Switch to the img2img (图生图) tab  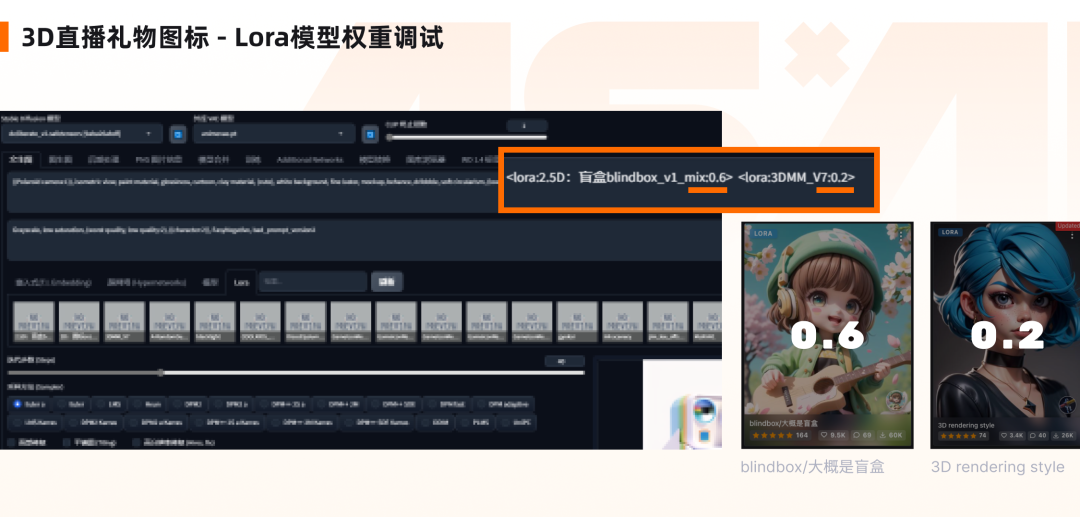(x=61, y=160)
